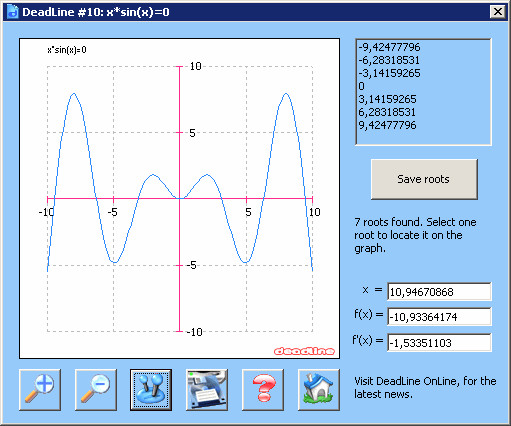The width and height of the screenshot is (511, 426).
Task: Click the x value input field
Action: coord(439,292)
